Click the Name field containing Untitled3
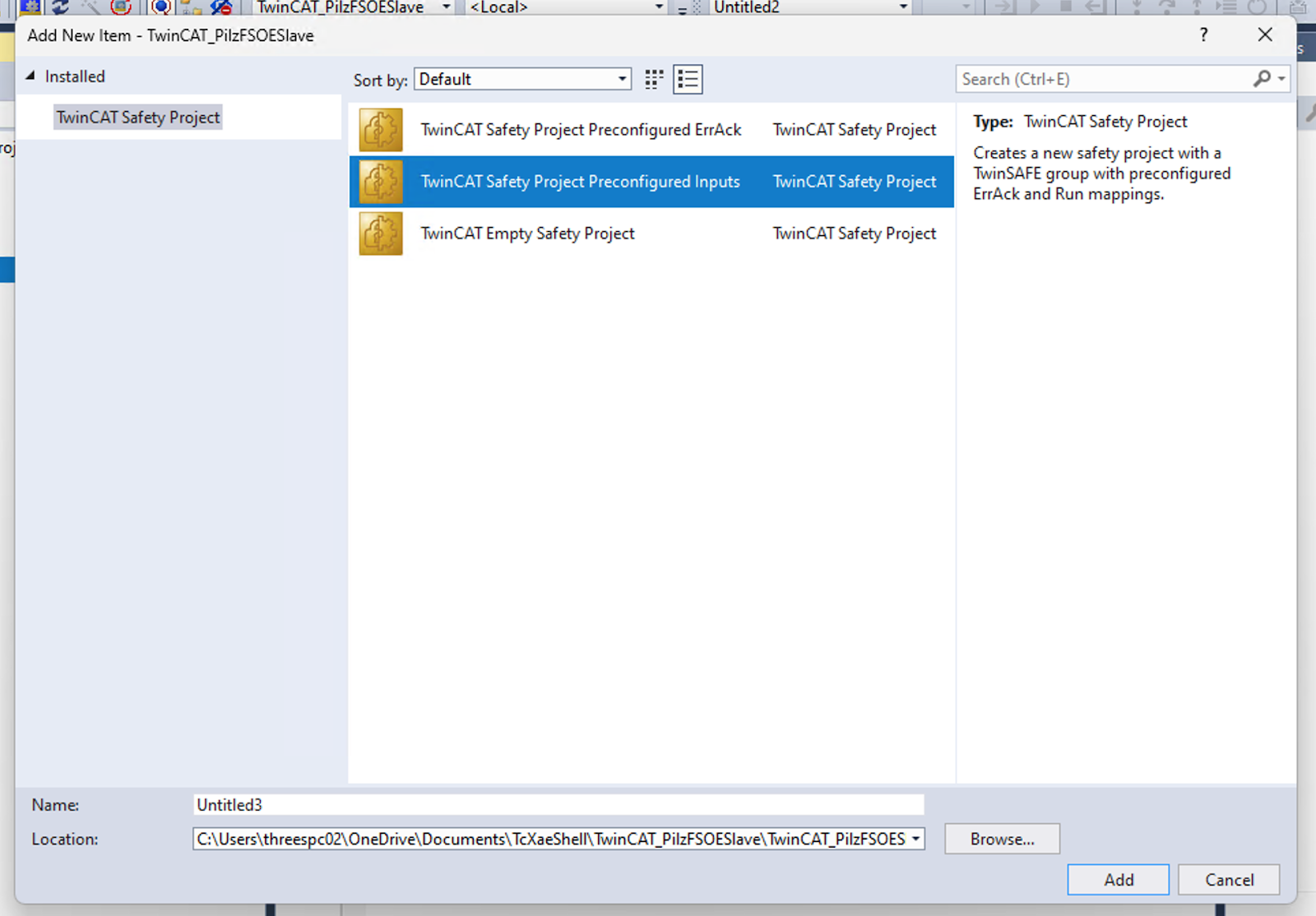This screenshot has width=1316, height=916. pos(558,805)
